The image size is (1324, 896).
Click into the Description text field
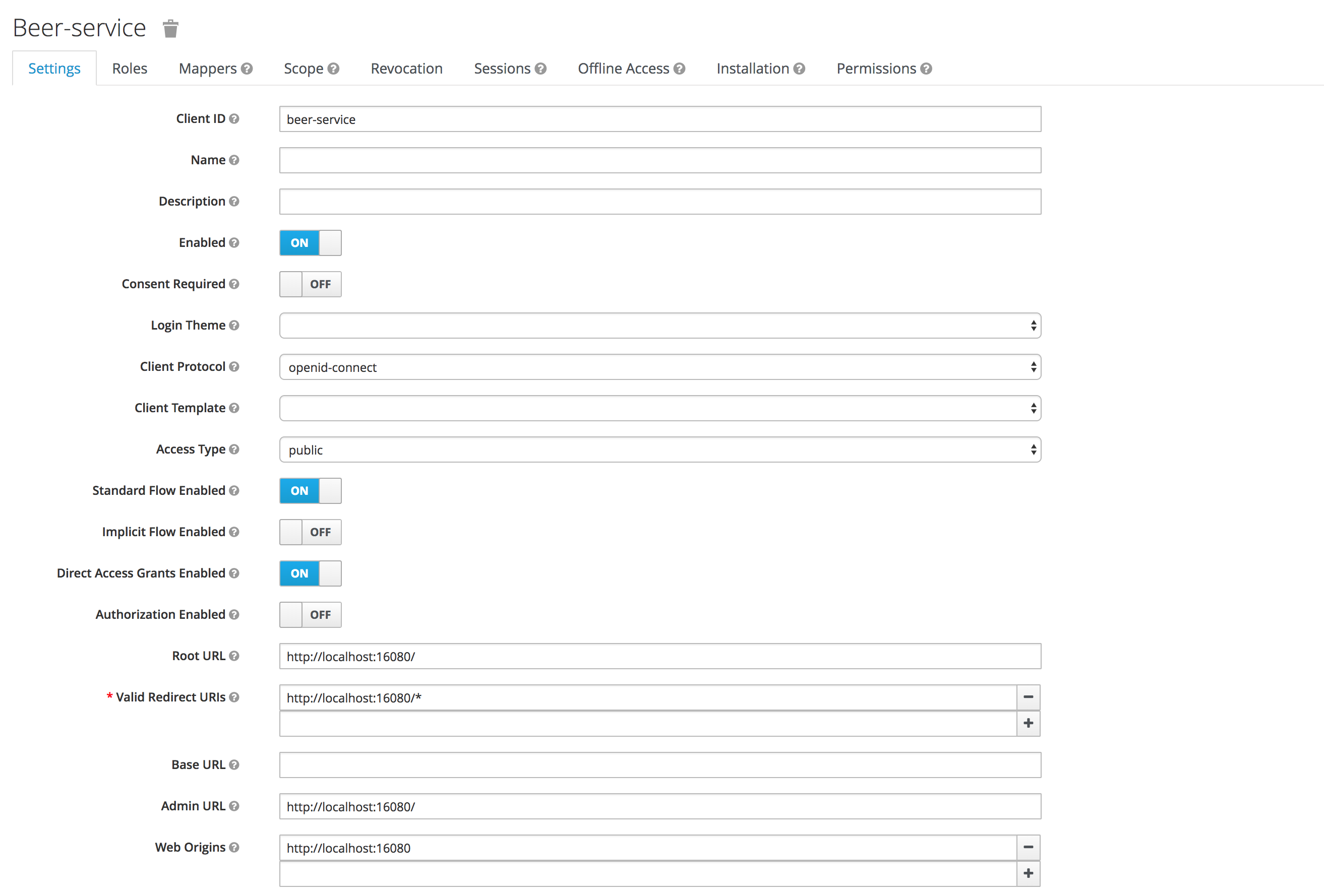[x=659, y=202]
